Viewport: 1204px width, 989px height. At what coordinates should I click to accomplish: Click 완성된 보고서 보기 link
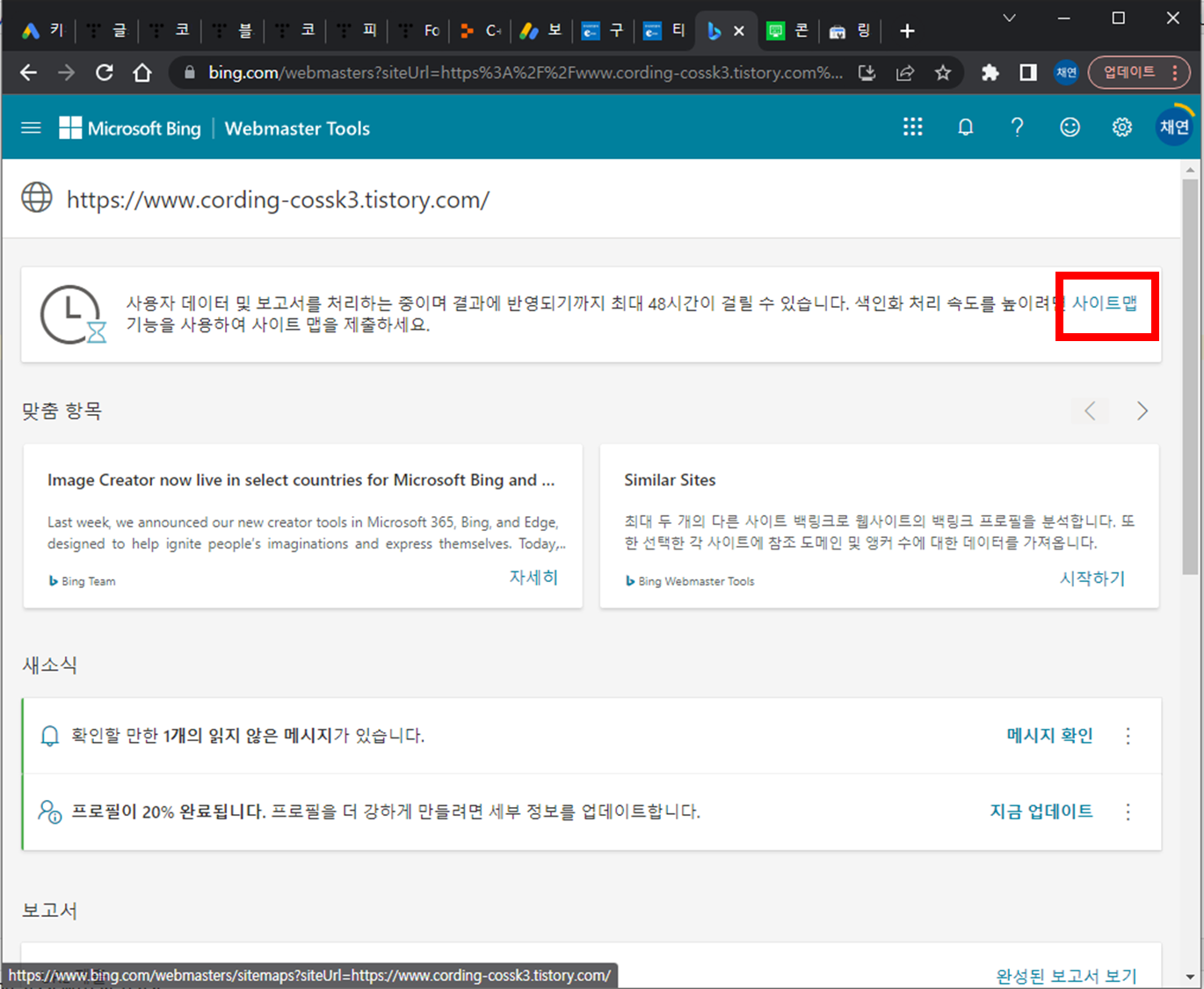pos(1066,976)
